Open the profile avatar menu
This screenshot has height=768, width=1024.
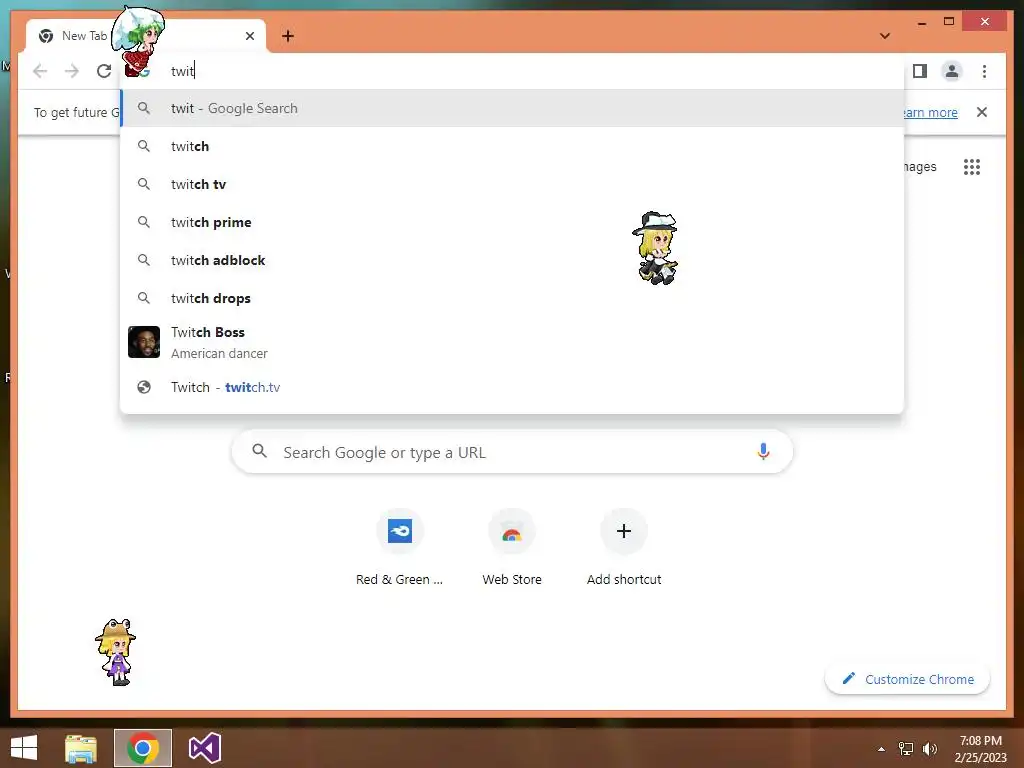pos(952,71)
